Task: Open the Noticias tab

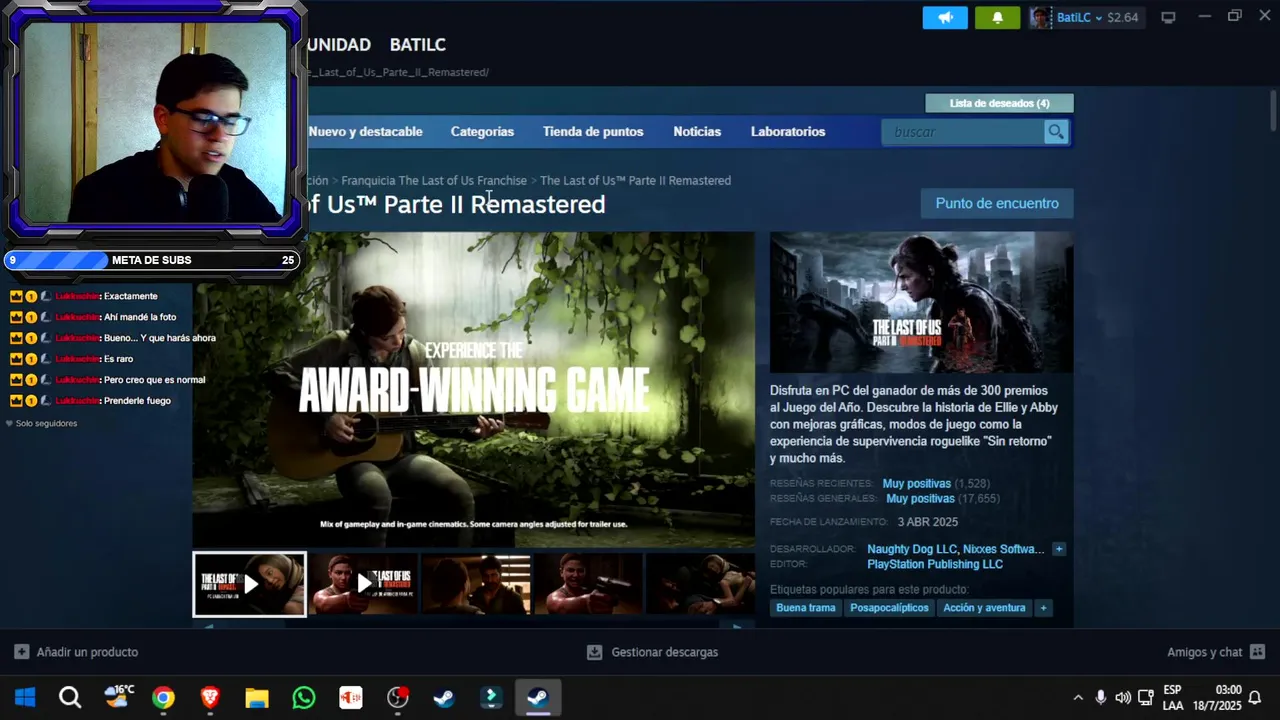Action: pyautogui.click(x=697, y=132)
